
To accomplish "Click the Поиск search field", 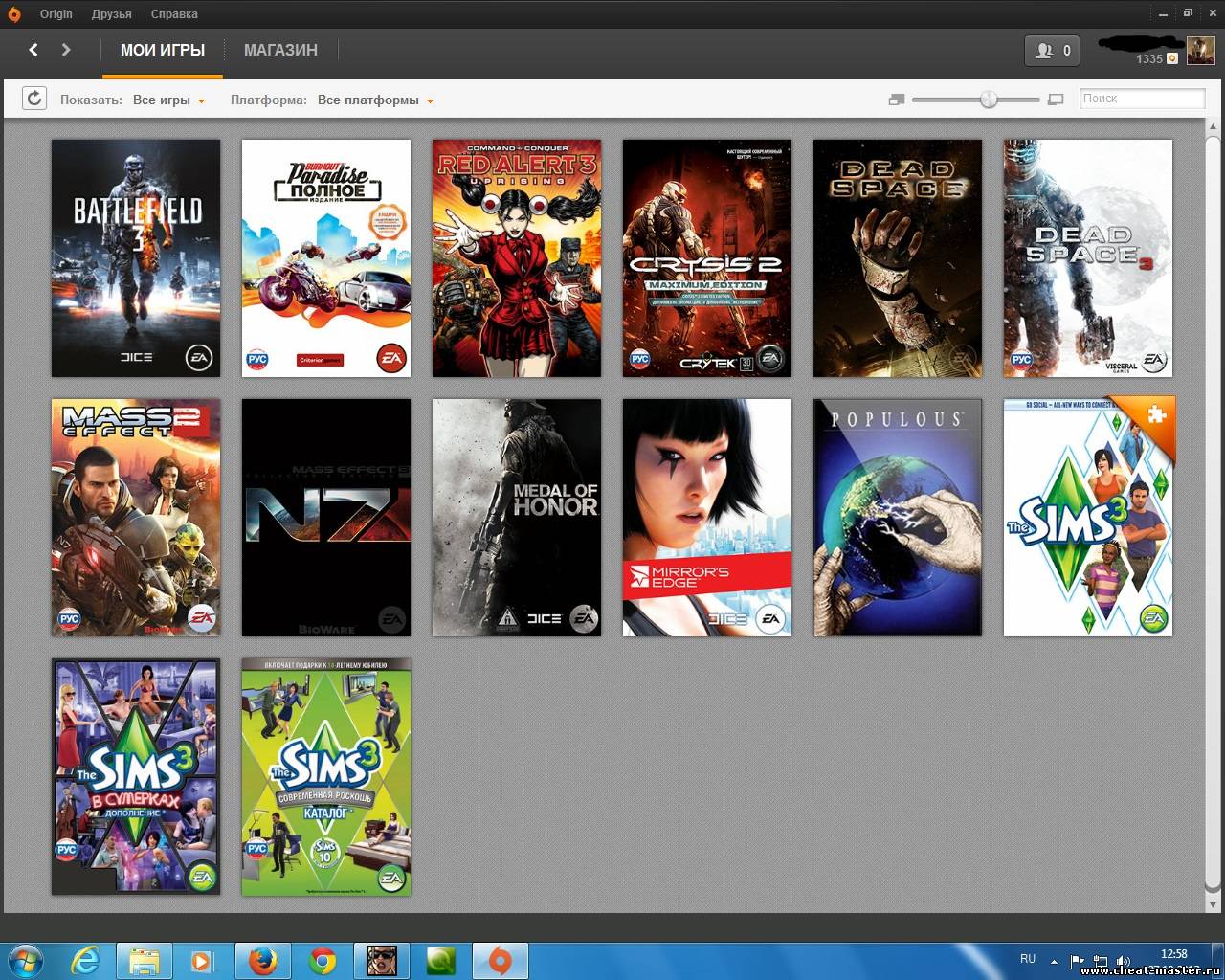I will pyautogui.click(x=1142, y=99).
